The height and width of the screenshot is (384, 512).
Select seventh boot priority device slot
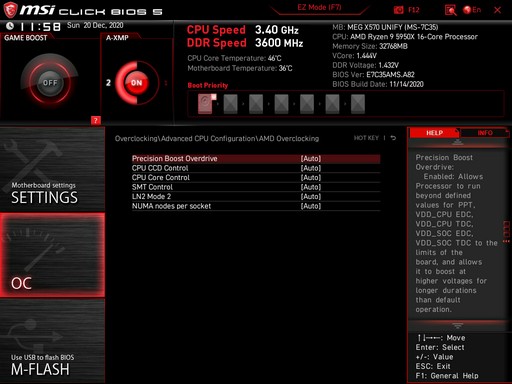(x=358, y=104)
